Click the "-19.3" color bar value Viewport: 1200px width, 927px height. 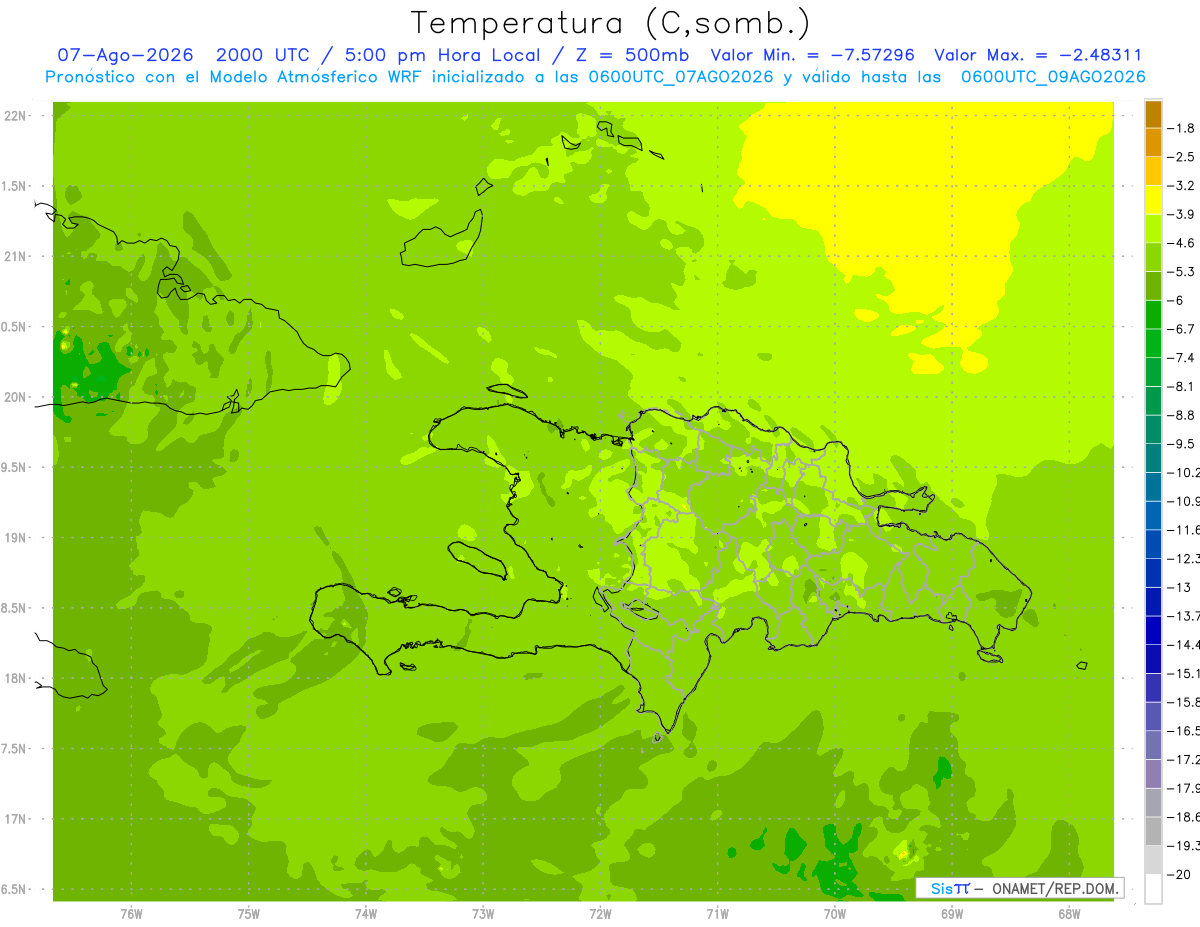(1182, 846)
